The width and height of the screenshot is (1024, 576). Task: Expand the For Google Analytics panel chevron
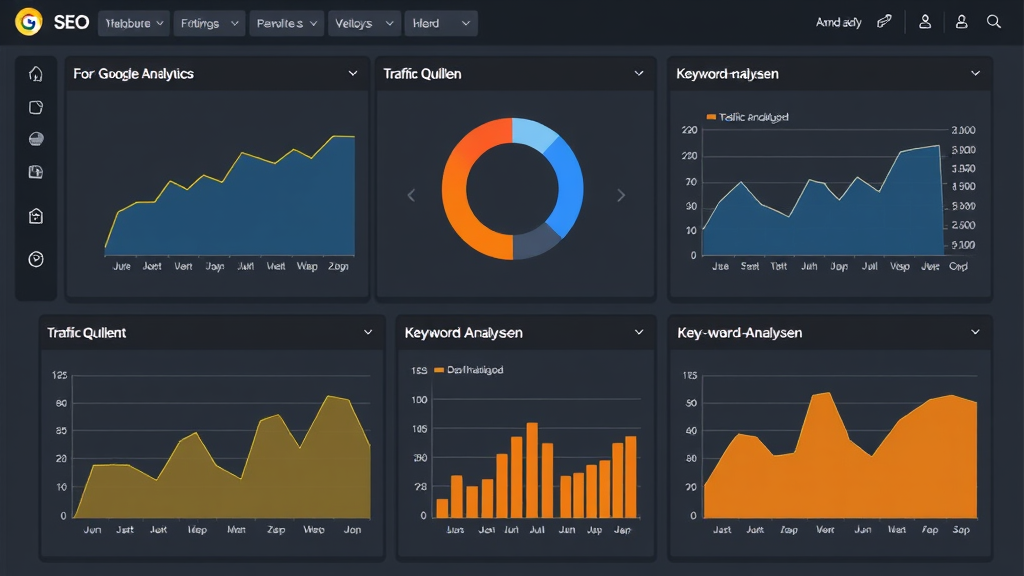(x=352, y=73)
